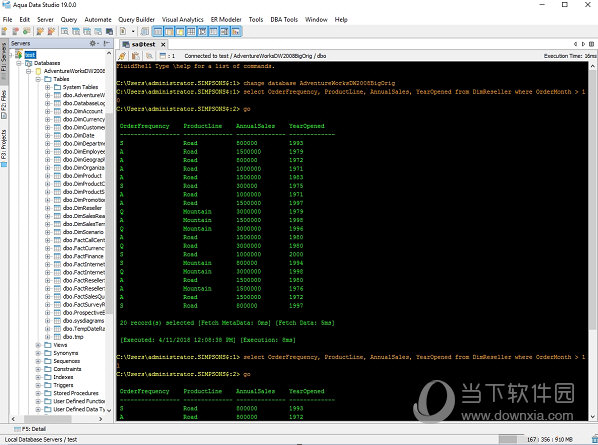The image size is (598, 445).
Task: Open the F5: Detail bottom tab
Action: click(x=30, y=429)
